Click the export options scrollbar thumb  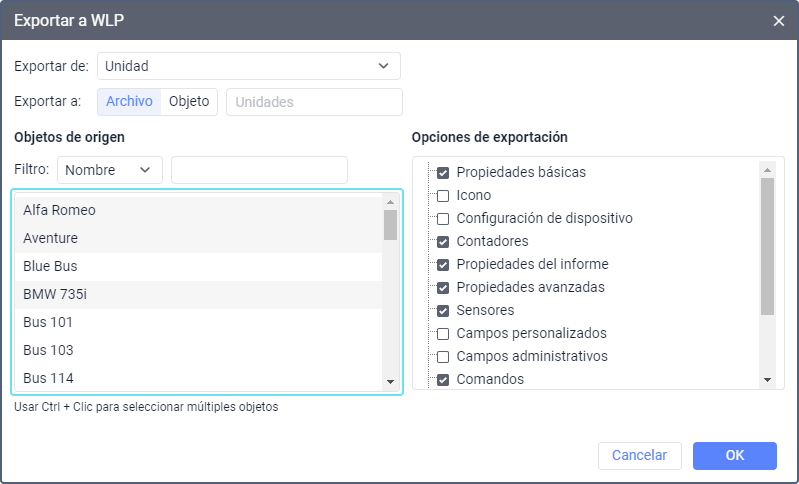[x=767, y=245]
